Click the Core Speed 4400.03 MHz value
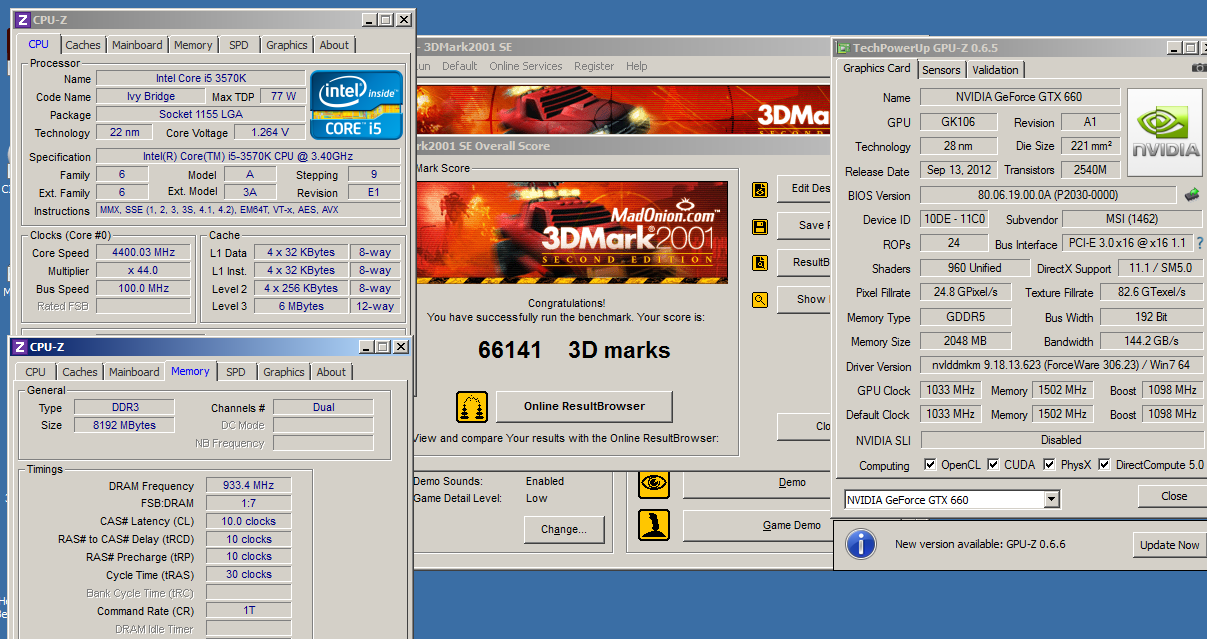Viewport: 1207px width, 639px height. click(143, 253)
